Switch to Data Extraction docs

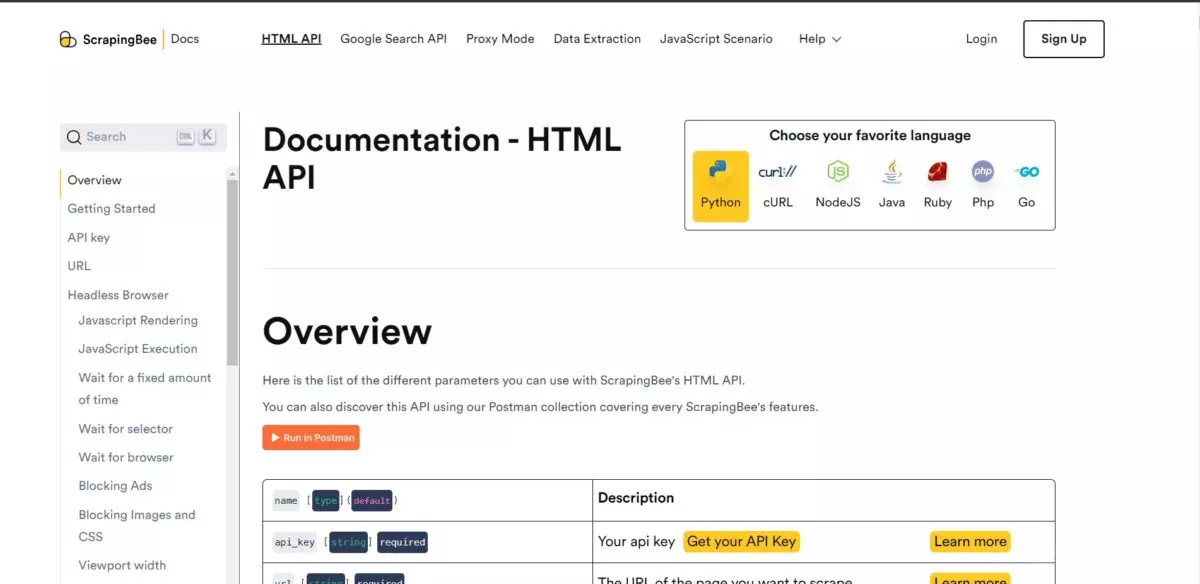pos(597,39)
